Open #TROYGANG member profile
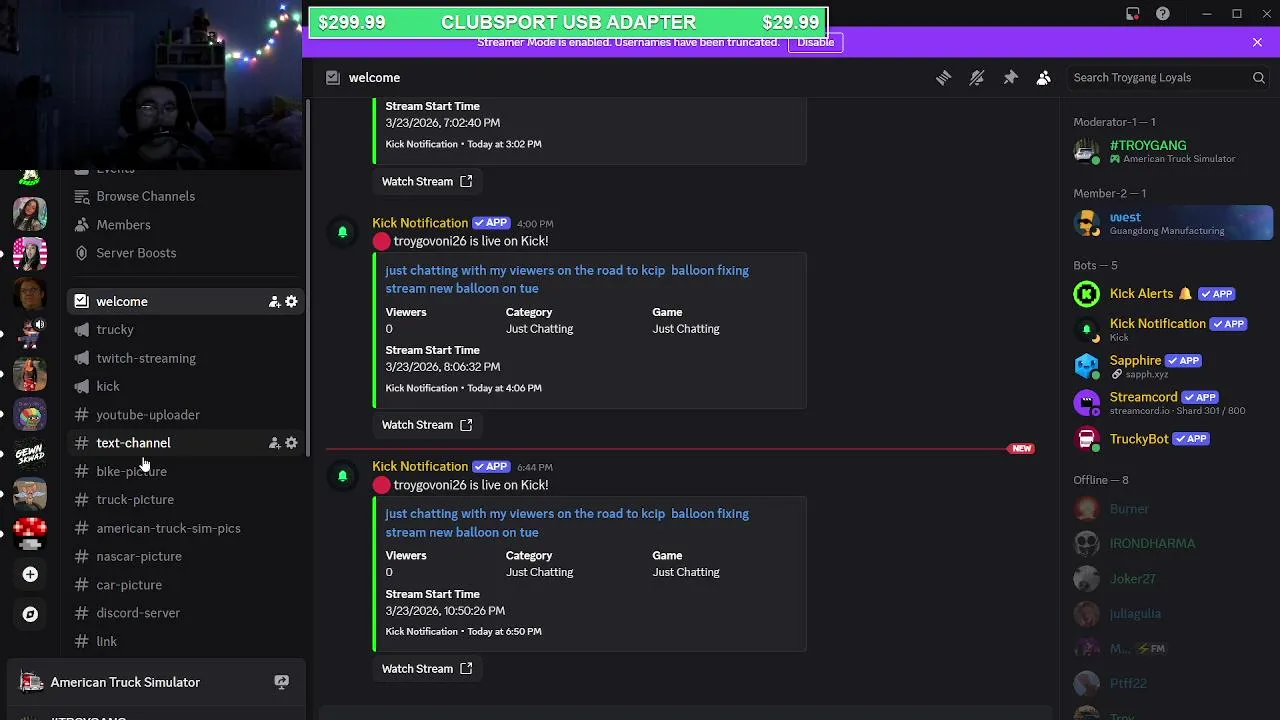 point(1168,151)
